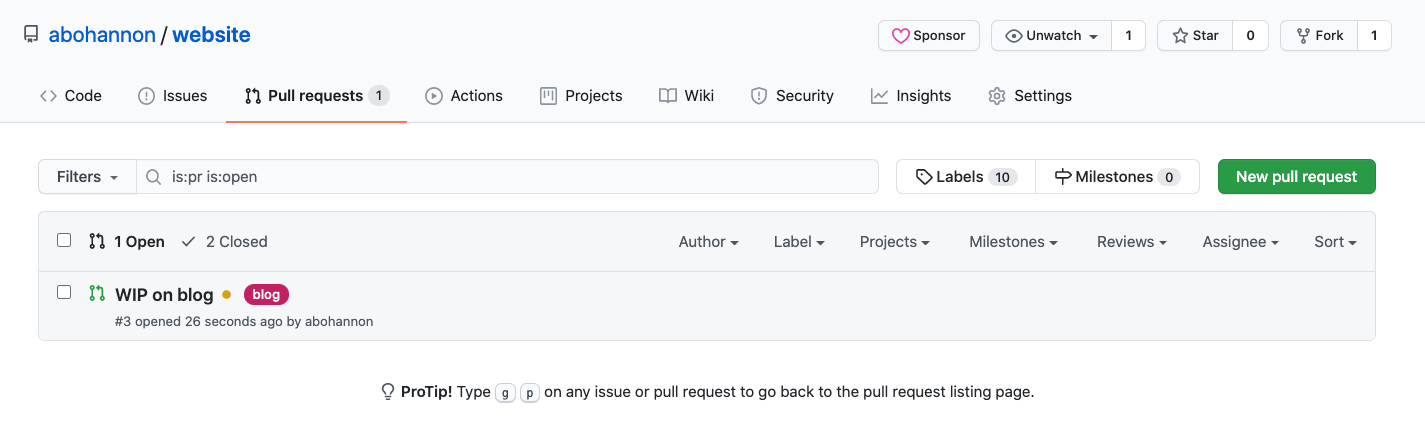Image resolution: width=1425 pixels, height=432 pixels.
Task: Fork the website repository
Action: (1319, 35)
